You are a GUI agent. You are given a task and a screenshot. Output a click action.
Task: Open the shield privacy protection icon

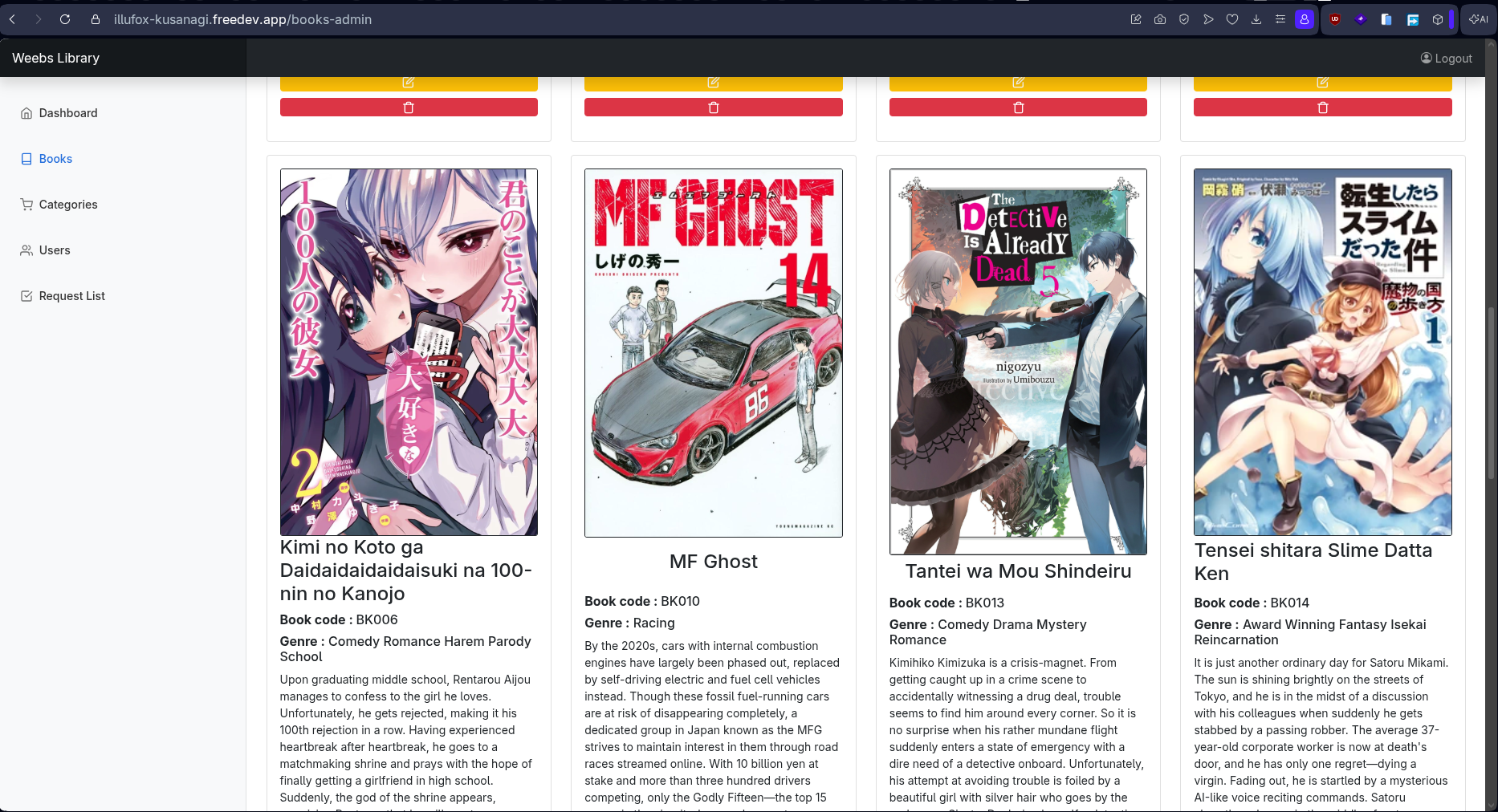click(x=1184, y=19)
